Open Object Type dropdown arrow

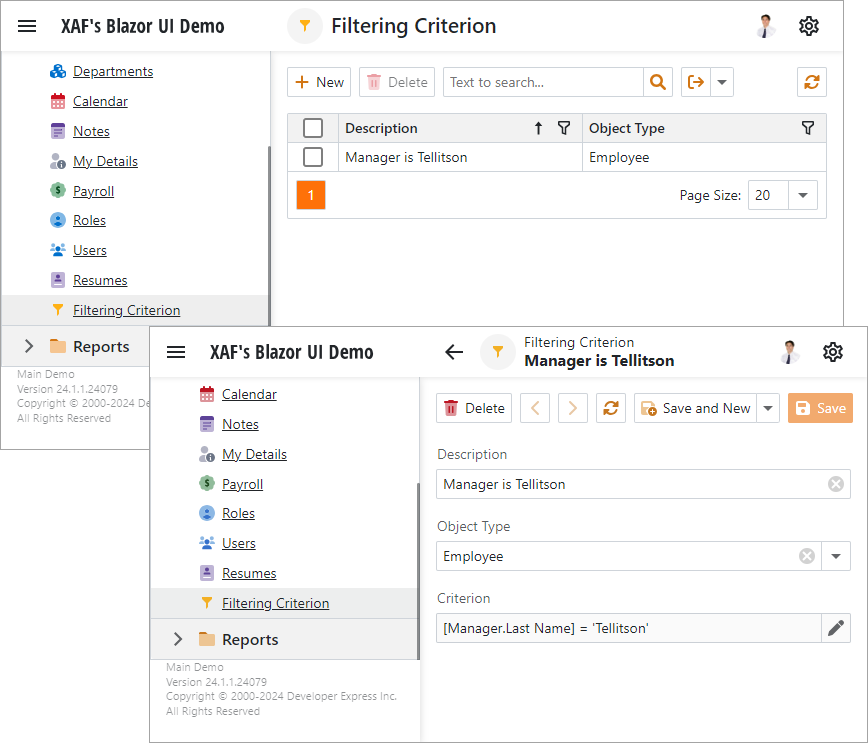click(x=836, y=556)
